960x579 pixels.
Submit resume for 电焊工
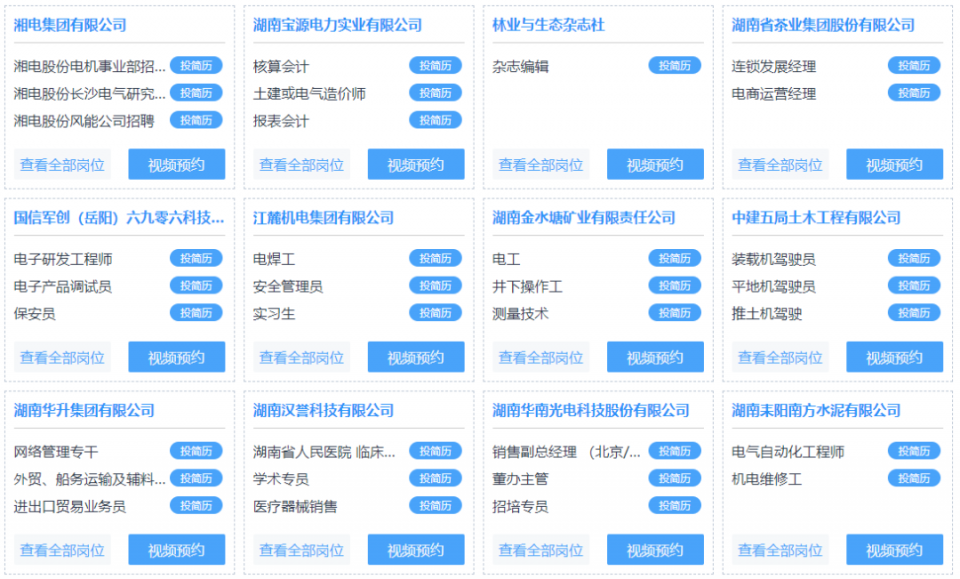coord(435,258)
